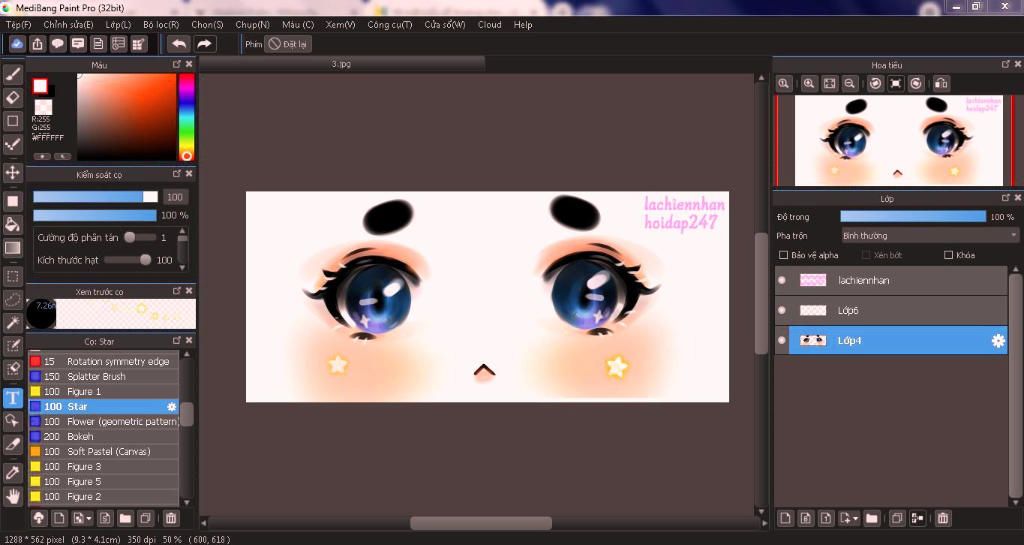The image size is (1024, 545).
Task: Select the rectangular Select tool
Action: pyautogui.click(x=12, y=276)
